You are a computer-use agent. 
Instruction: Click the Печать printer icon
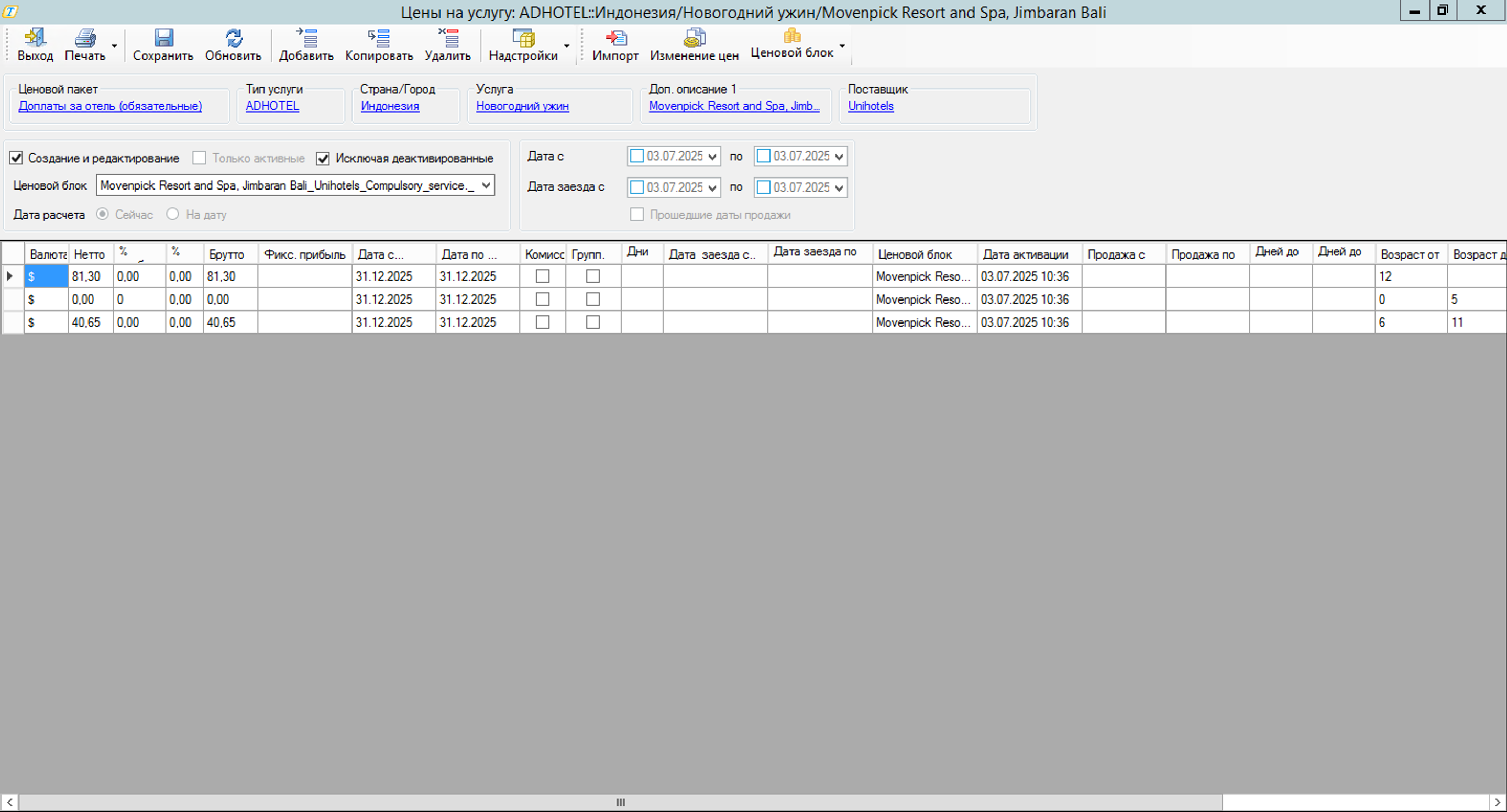(85, 37)
